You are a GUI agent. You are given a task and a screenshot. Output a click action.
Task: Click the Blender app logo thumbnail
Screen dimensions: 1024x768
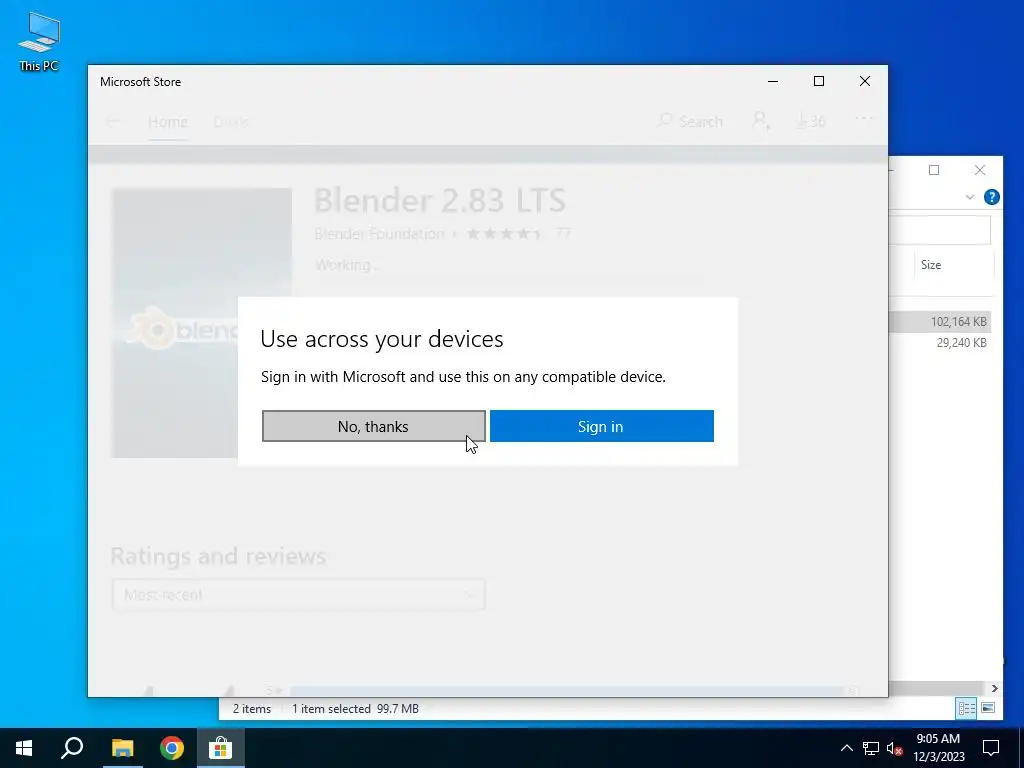point(201,323)
